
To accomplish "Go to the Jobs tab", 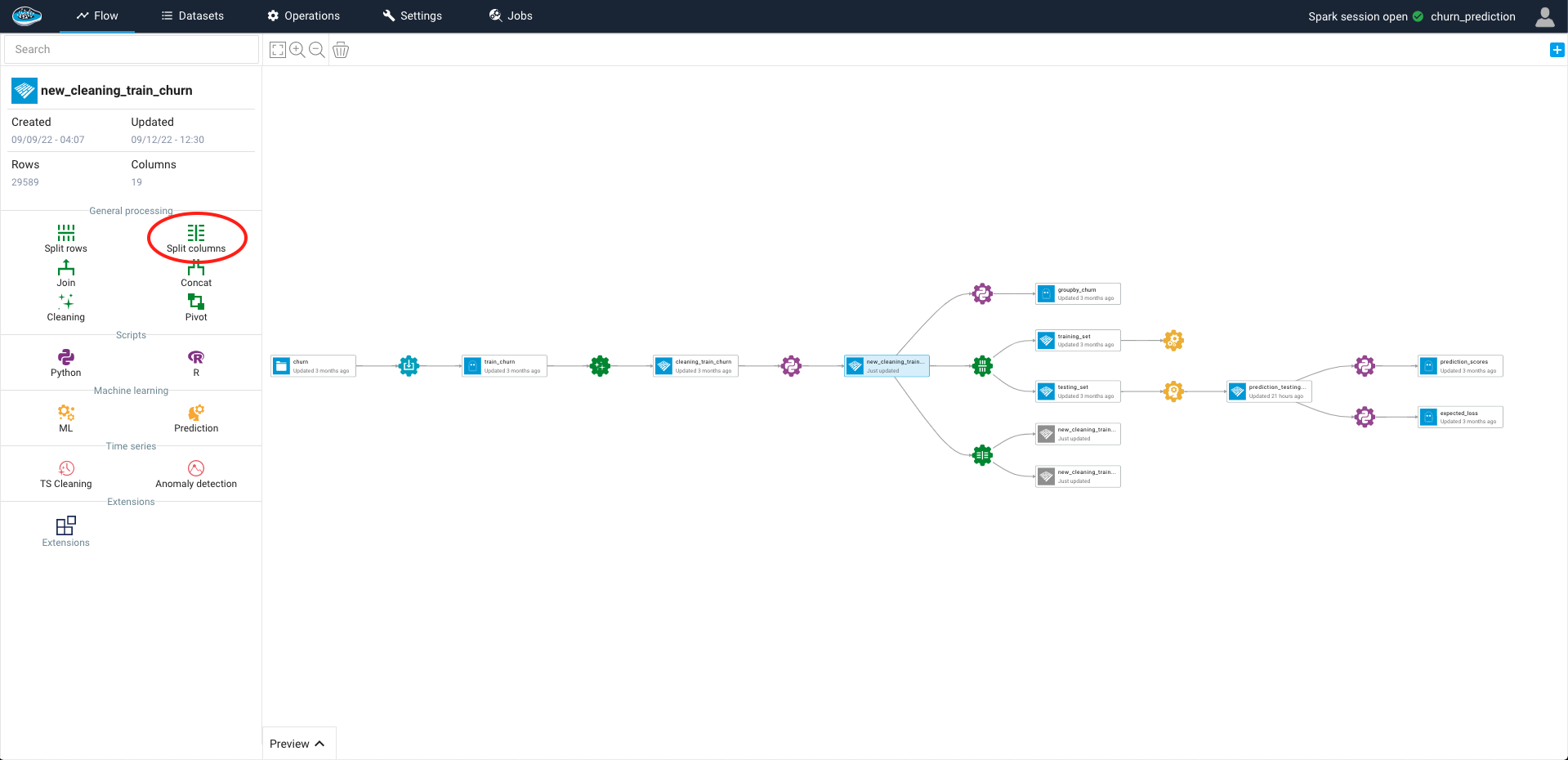I will tap(511, 16).
